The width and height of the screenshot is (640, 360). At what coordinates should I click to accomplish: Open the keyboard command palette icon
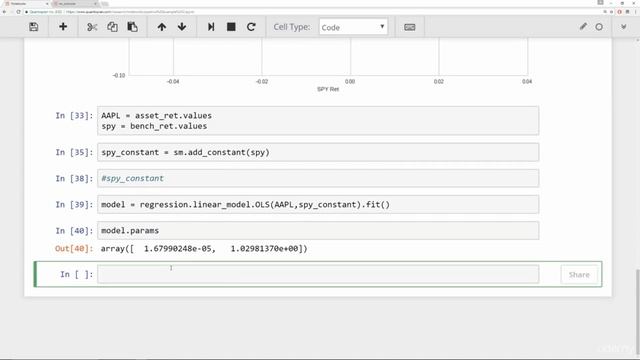[409, 27]
